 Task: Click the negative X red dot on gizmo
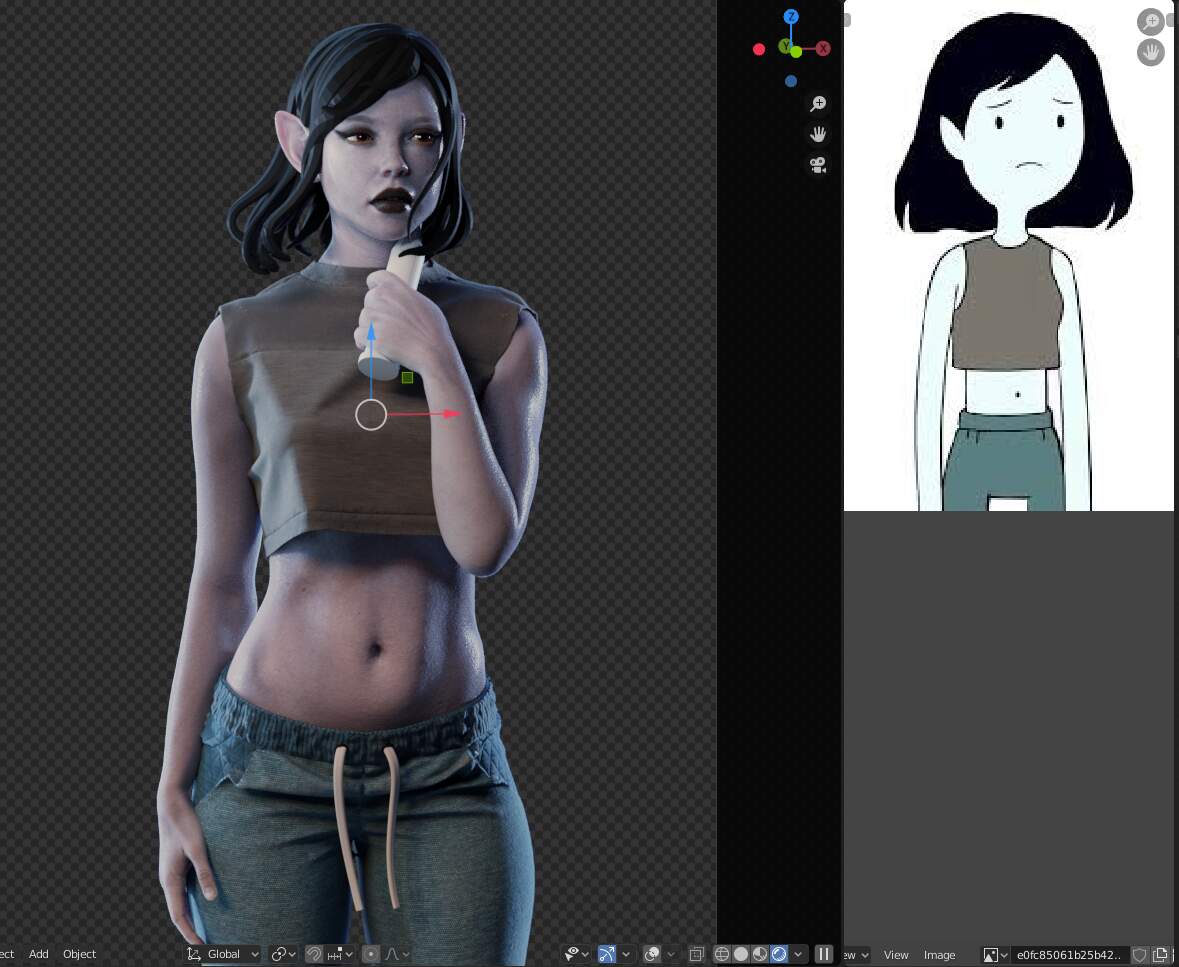pos(759,50)
